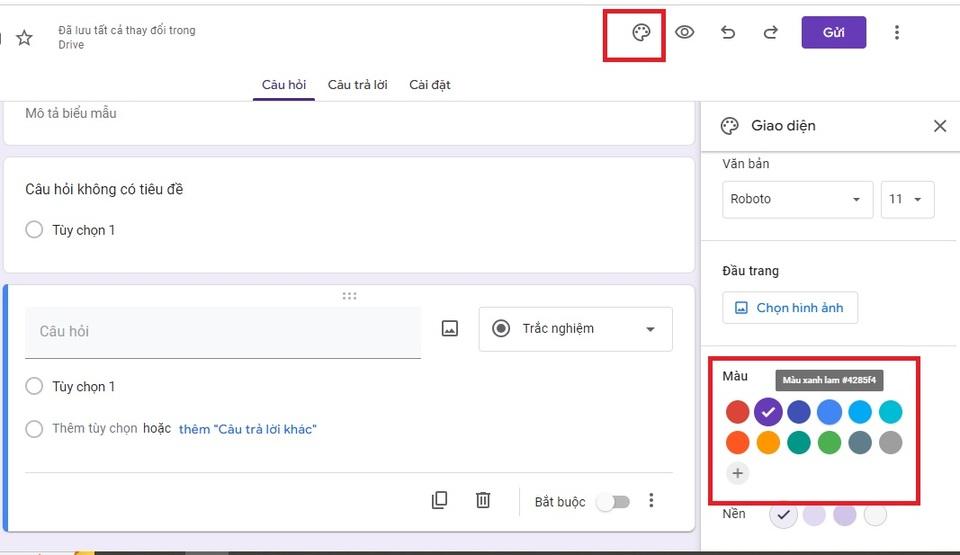Click the undo arrow icon
The image size is (960, 555).
728,33
